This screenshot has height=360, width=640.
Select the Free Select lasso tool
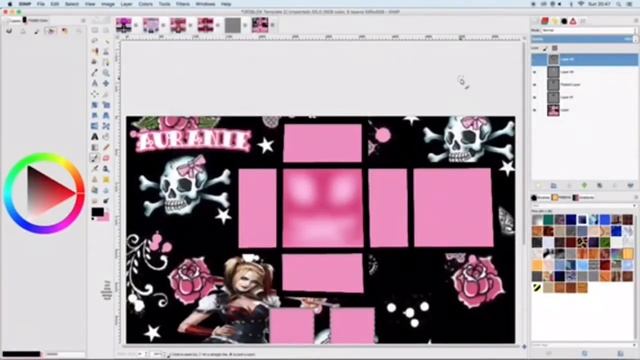click(95, 41)
